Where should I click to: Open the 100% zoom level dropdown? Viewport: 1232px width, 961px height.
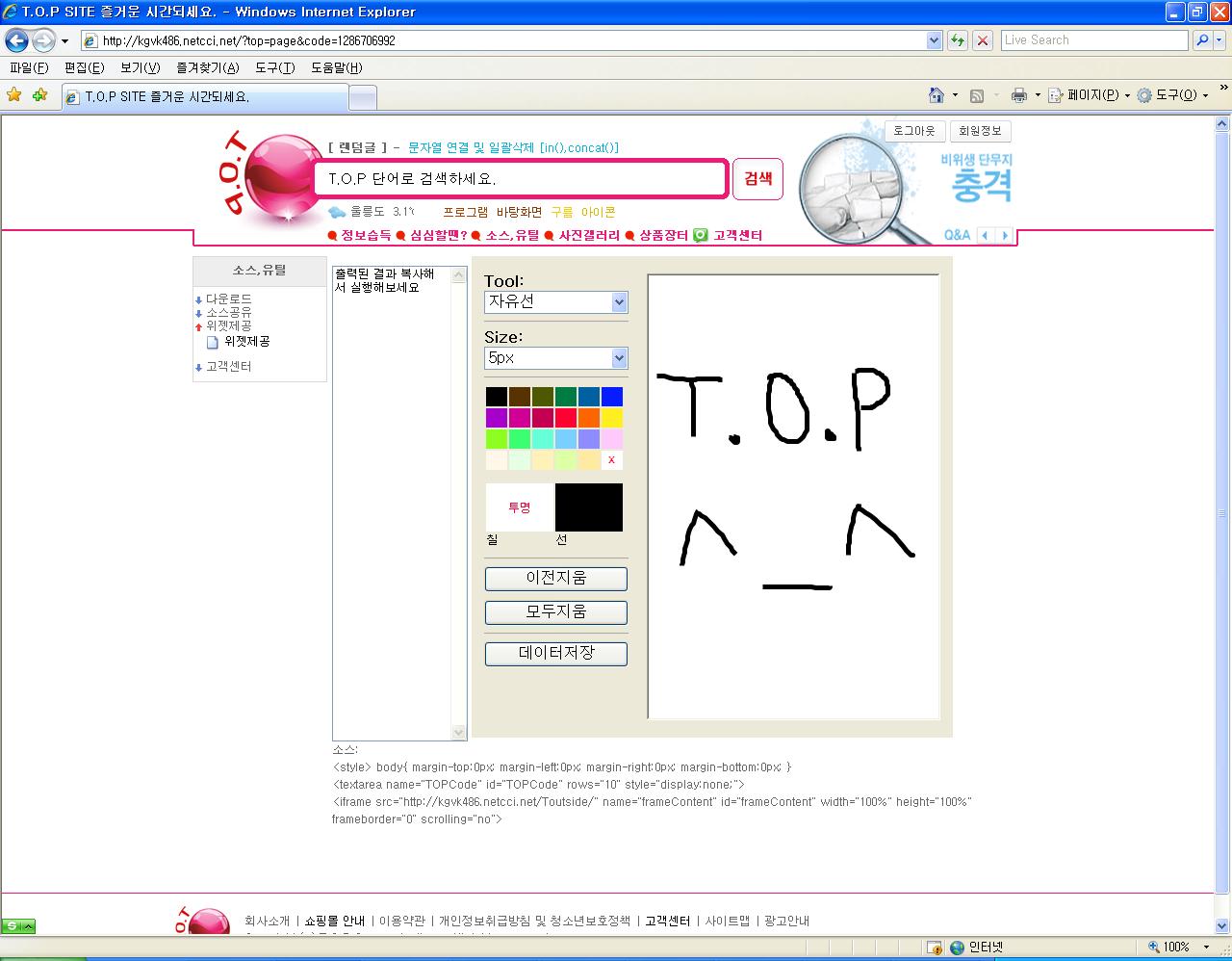pyautogui.click(x=1206, y=948)
